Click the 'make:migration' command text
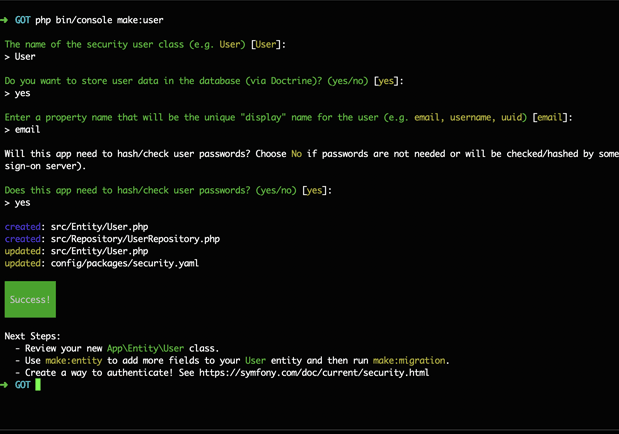The width and height of the screenshot is (619, 434). pos(409,361)
